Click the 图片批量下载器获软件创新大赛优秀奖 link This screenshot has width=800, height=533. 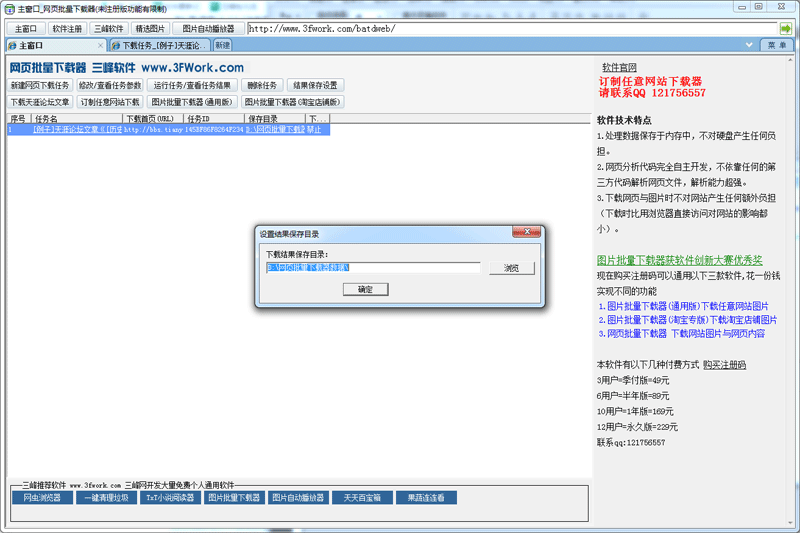680,260
